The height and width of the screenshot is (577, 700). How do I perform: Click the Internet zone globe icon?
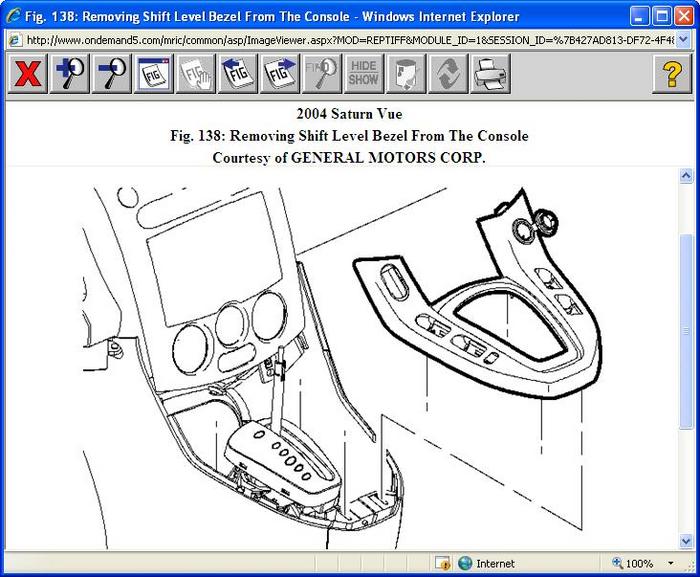point(465,563)
